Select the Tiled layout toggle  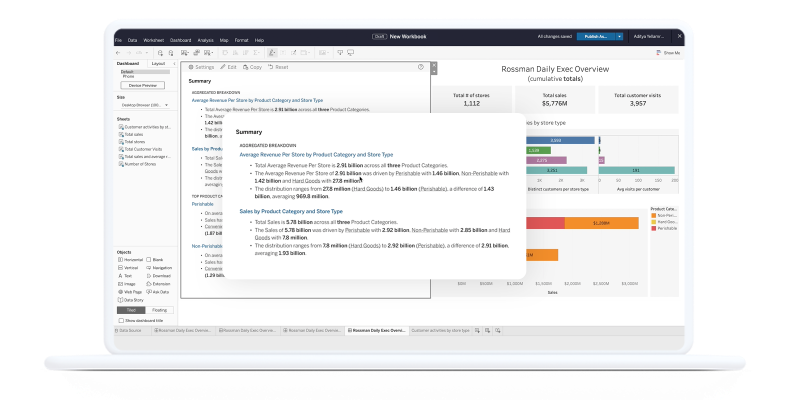tap(131, 310)
